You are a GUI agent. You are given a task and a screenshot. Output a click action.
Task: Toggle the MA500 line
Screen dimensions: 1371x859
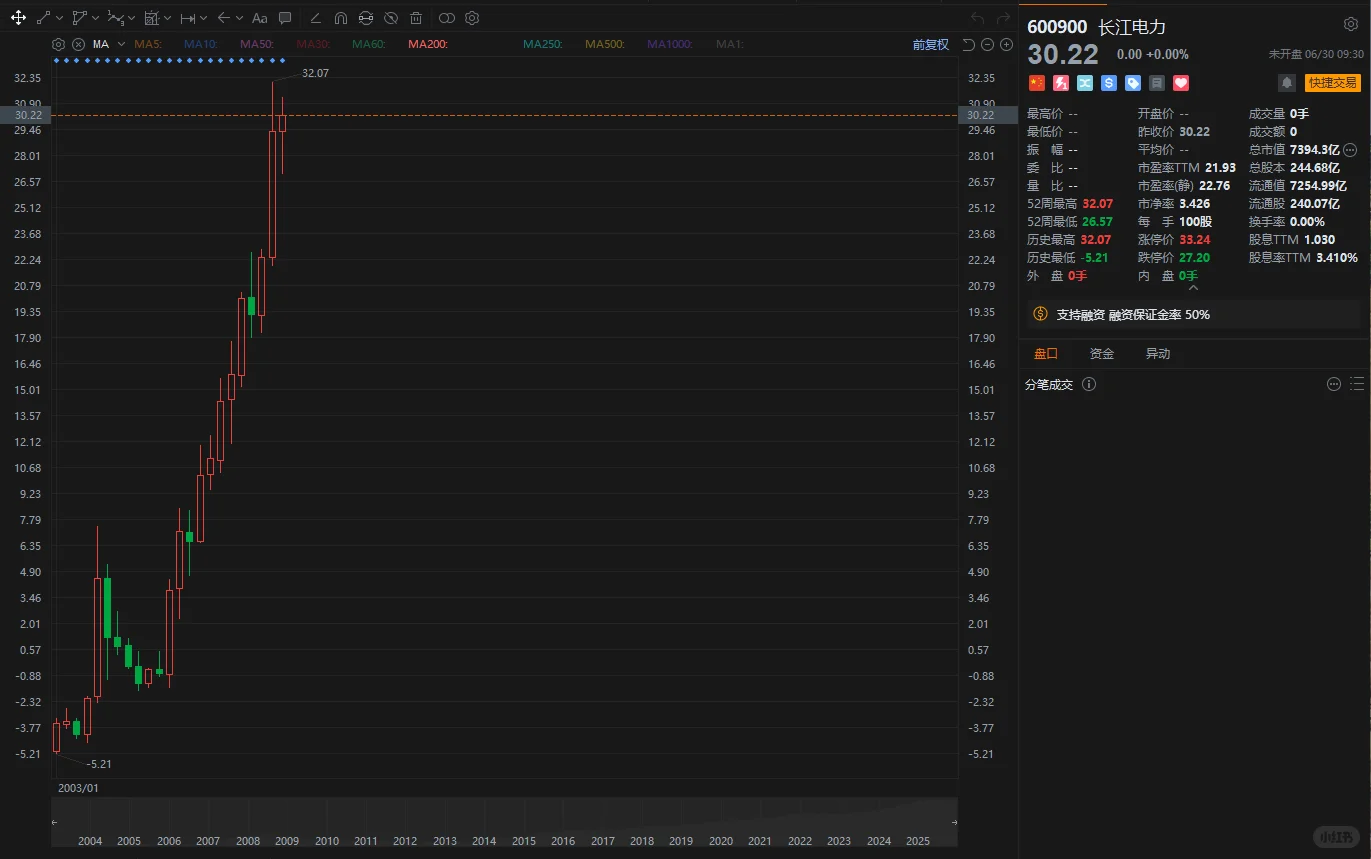pyautogui.click(x=605, y=44)
